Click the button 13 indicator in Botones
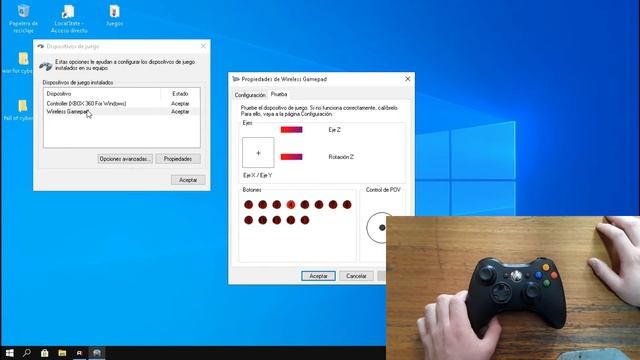This screenshot has height=360, width=640. coord(305,220)
